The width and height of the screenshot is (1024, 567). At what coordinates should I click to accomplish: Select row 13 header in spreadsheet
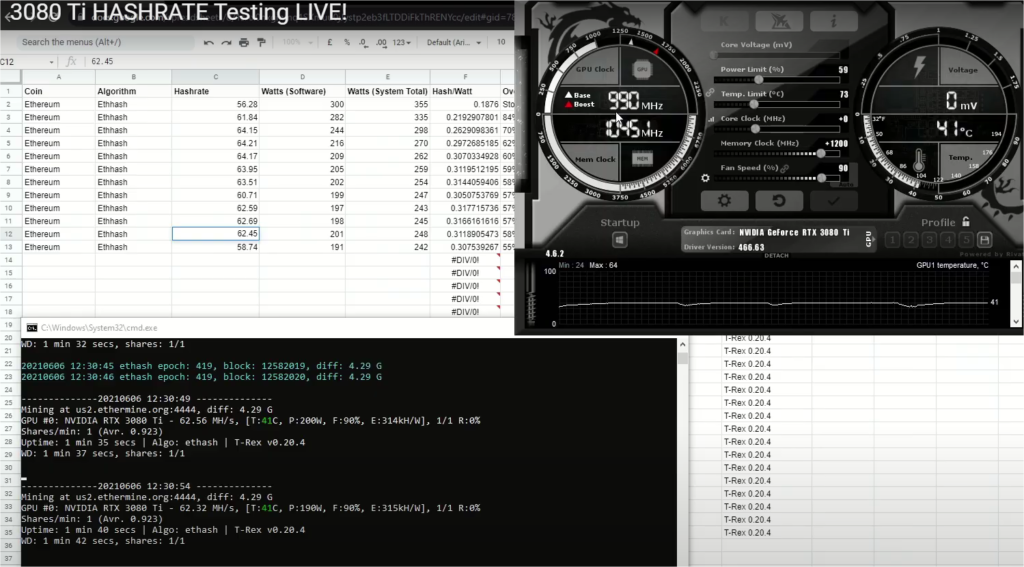coord(9,247)
